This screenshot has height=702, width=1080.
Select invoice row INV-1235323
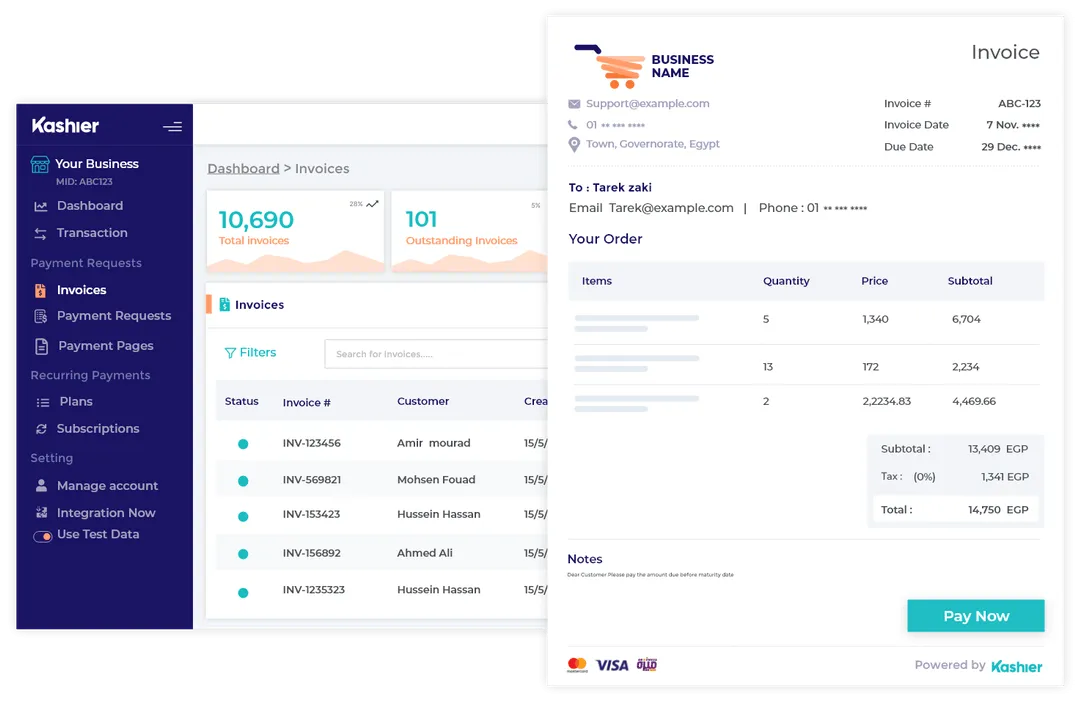382,590
